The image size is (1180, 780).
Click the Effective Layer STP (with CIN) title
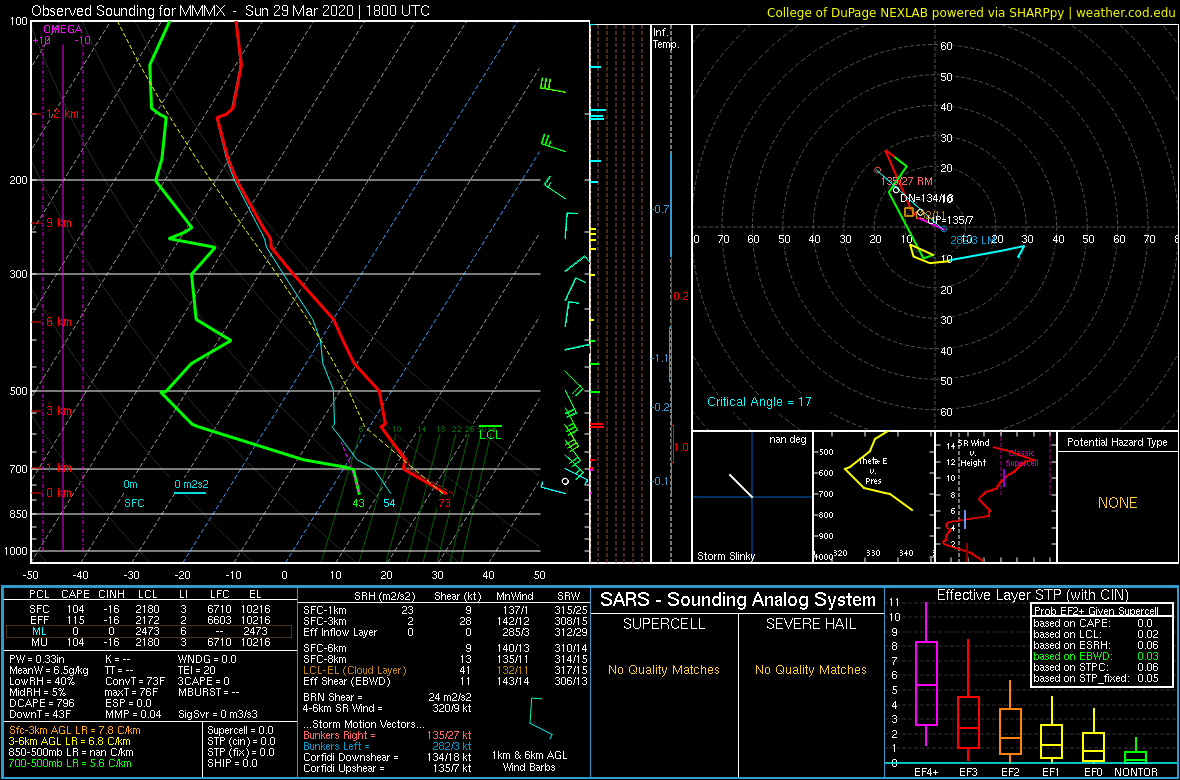1031,596
